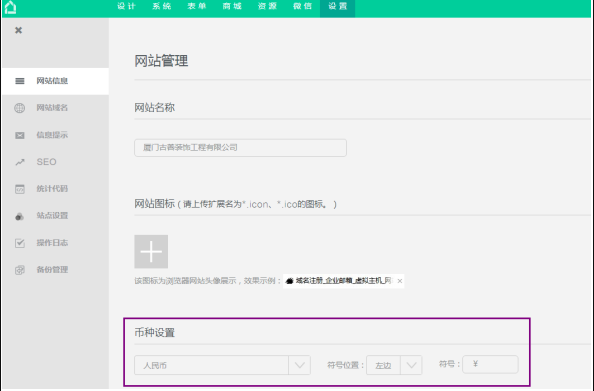This screenshot has height=391, width=594.
Task: Click the 网站管理 page heading
Action: point(161,61)
